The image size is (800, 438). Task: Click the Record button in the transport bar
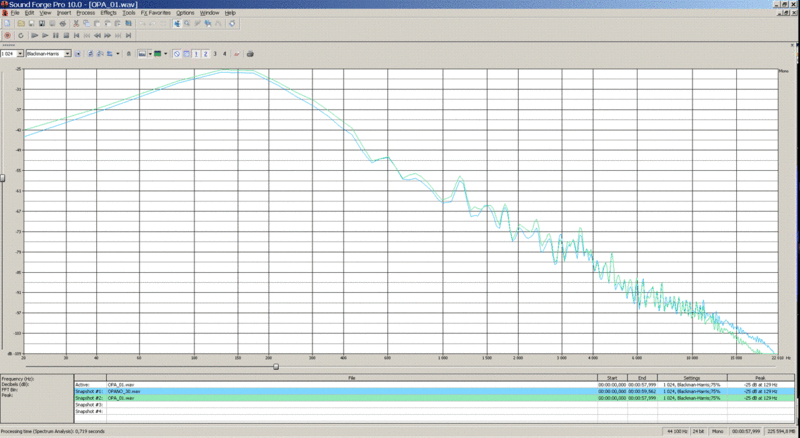click(x=7, y=35)
